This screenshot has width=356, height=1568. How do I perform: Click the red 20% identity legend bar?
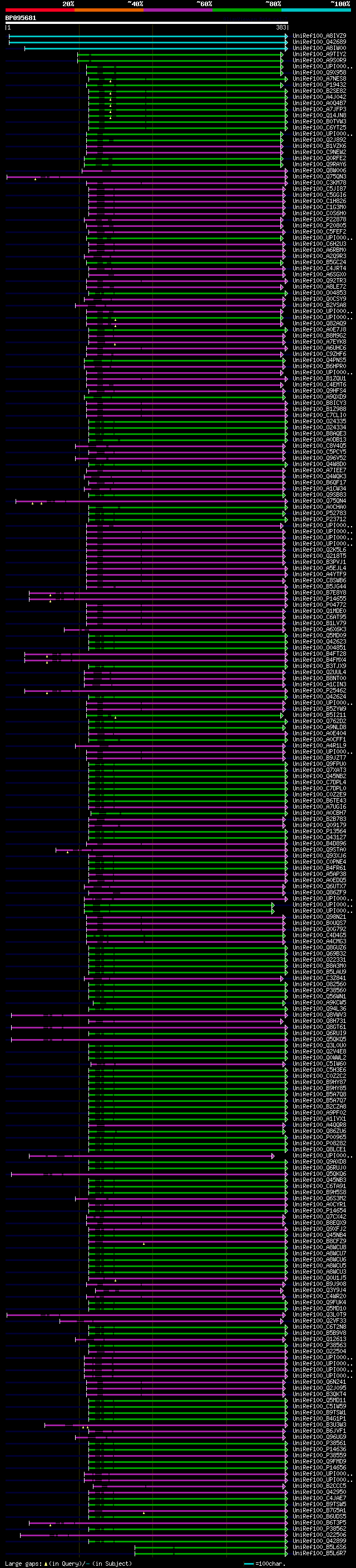39,10
